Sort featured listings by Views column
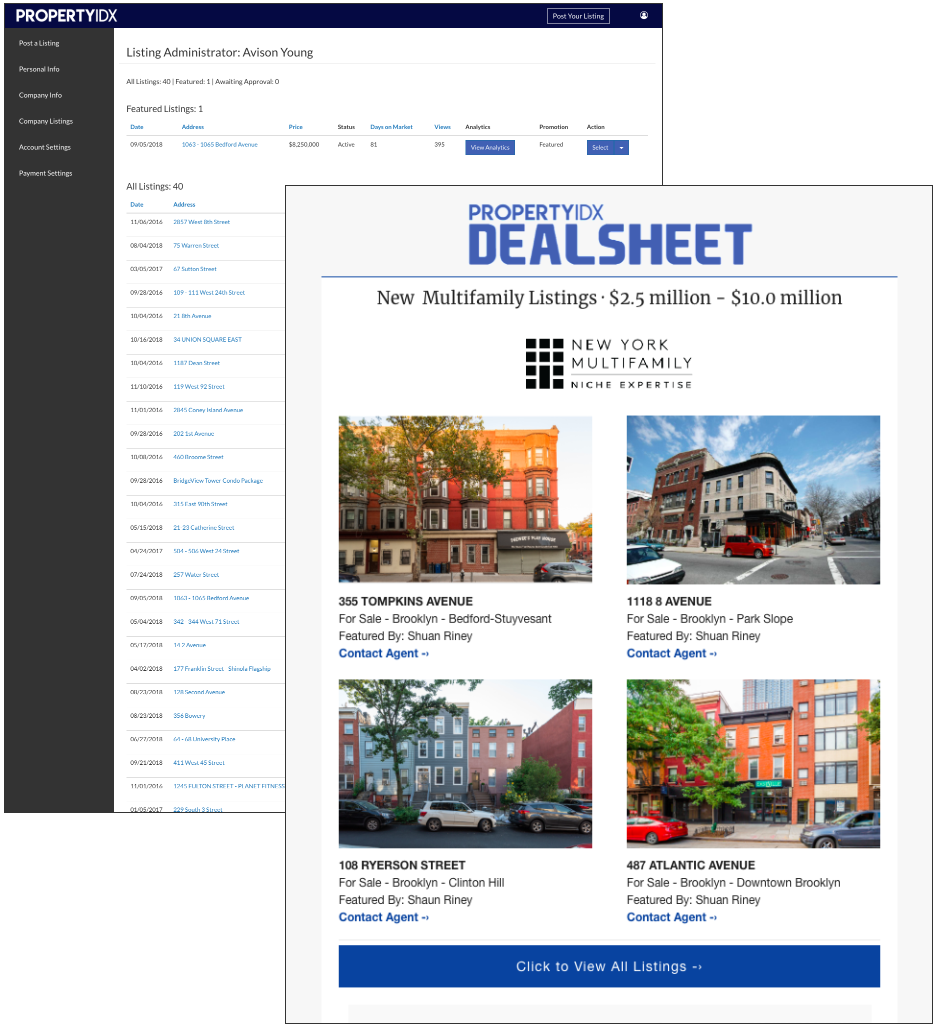Viewport: 933px width, 1024px height. tap(442, 127)
